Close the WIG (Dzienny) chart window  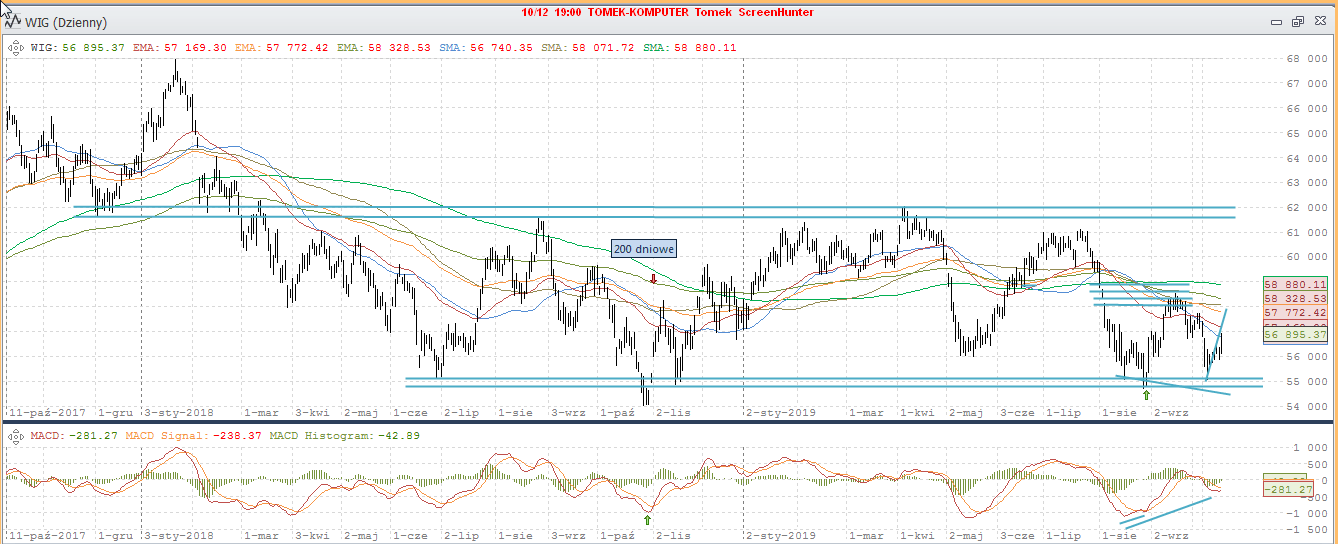click(x=1320, y=21)
